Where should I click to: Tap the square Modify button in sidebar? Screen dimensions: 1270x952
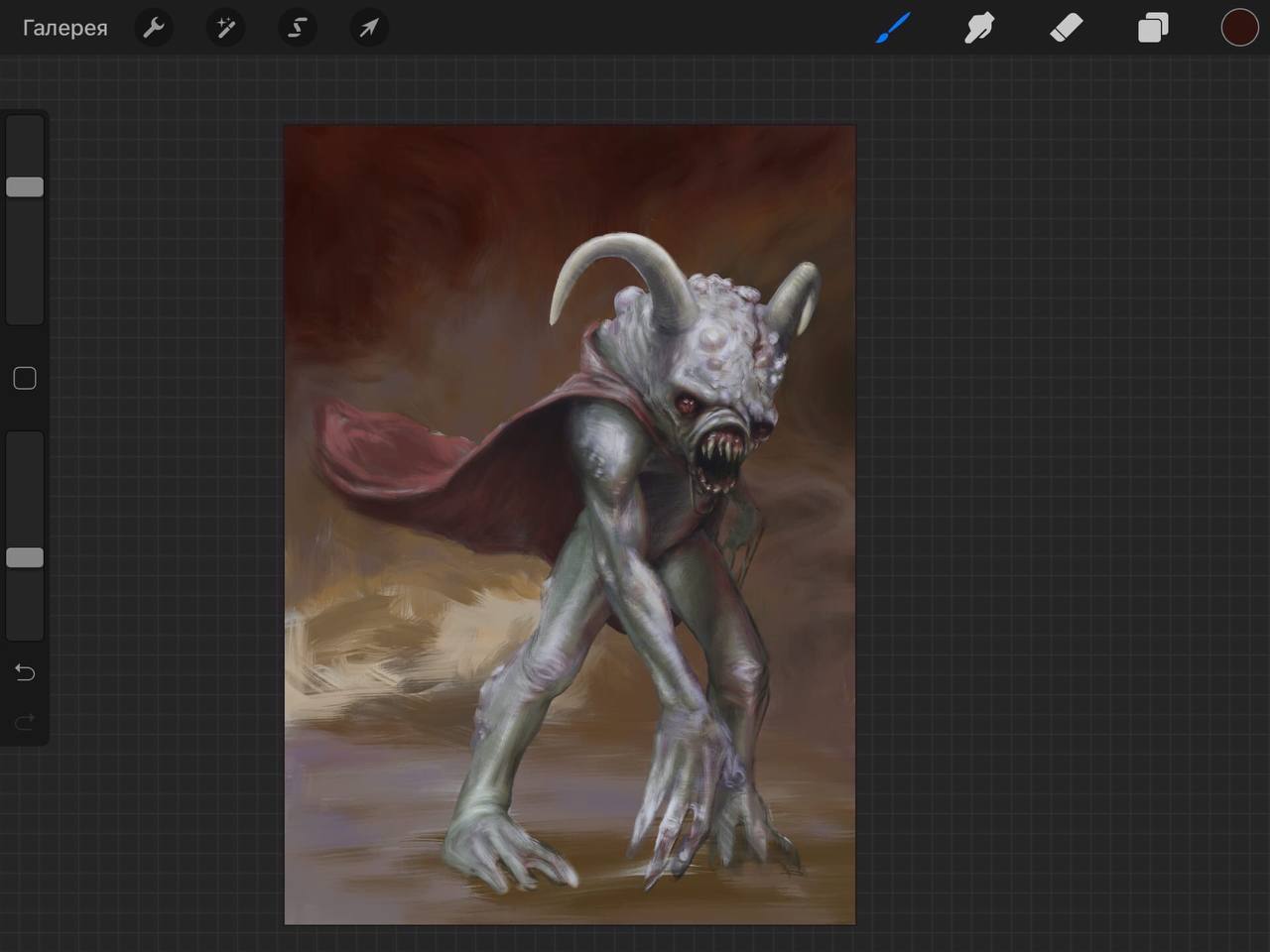(x=25, y=378)
